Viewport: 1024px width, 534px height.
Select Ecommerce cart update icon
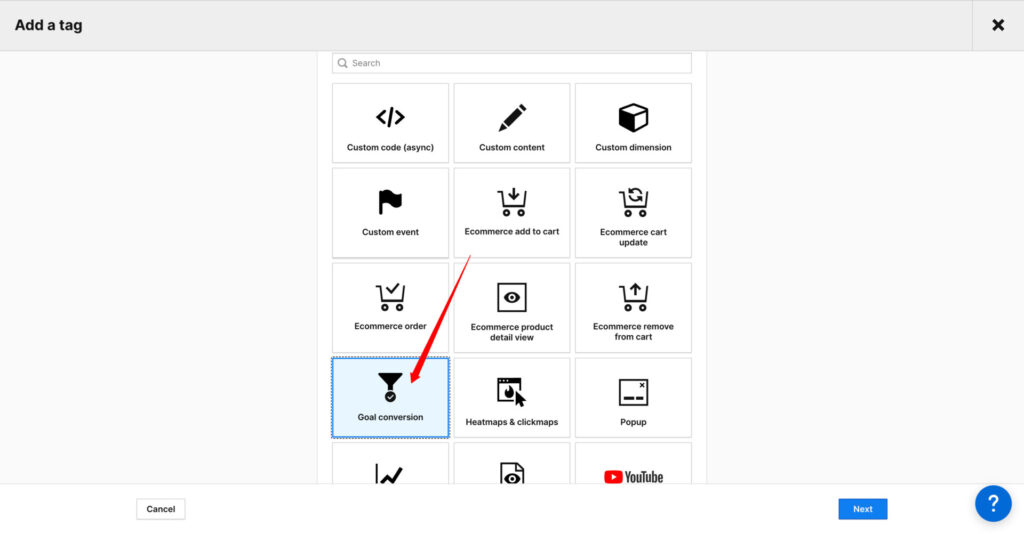point(633,203)
